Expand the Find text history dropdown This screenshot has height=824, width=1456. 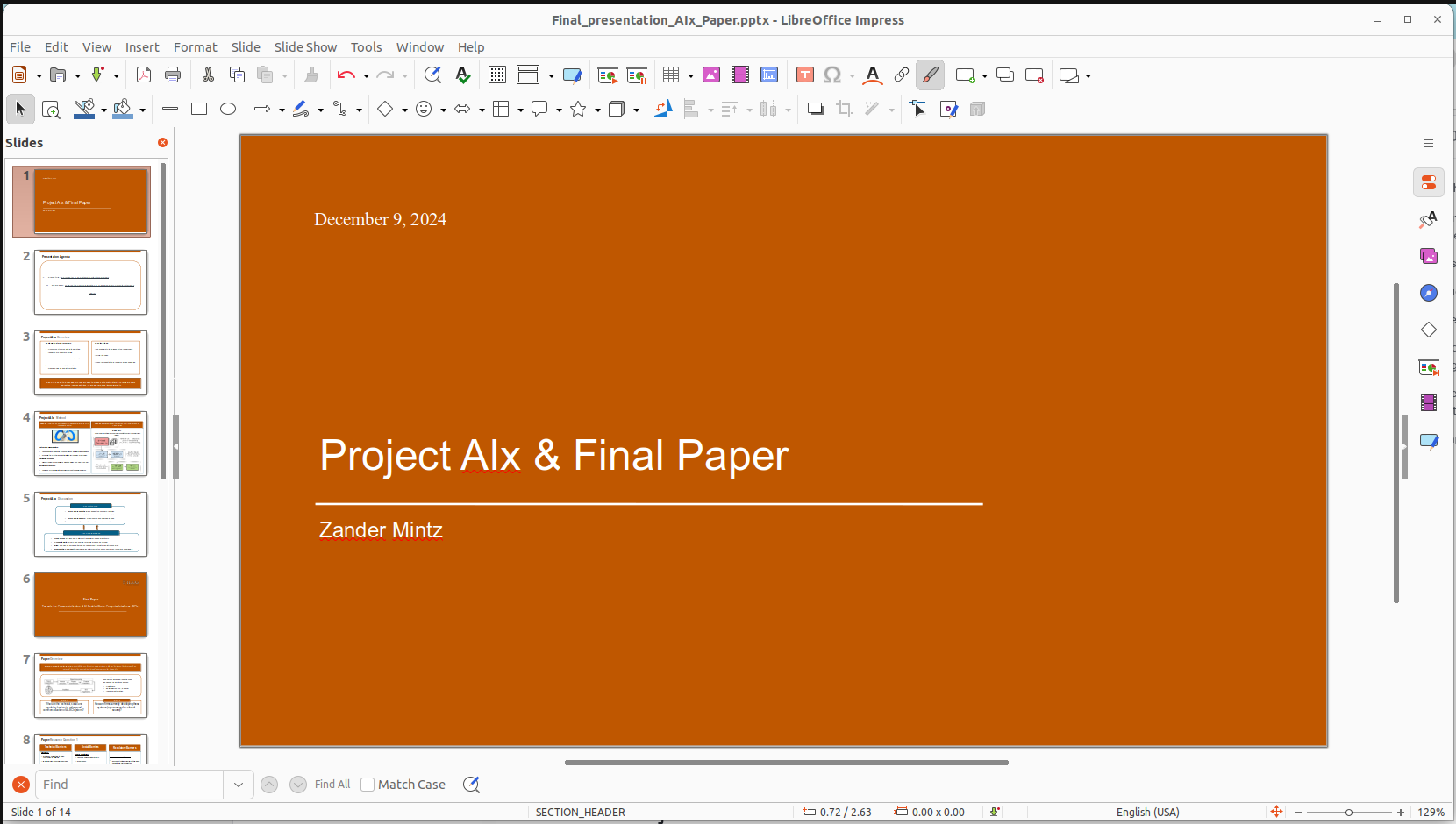(239, 785)
